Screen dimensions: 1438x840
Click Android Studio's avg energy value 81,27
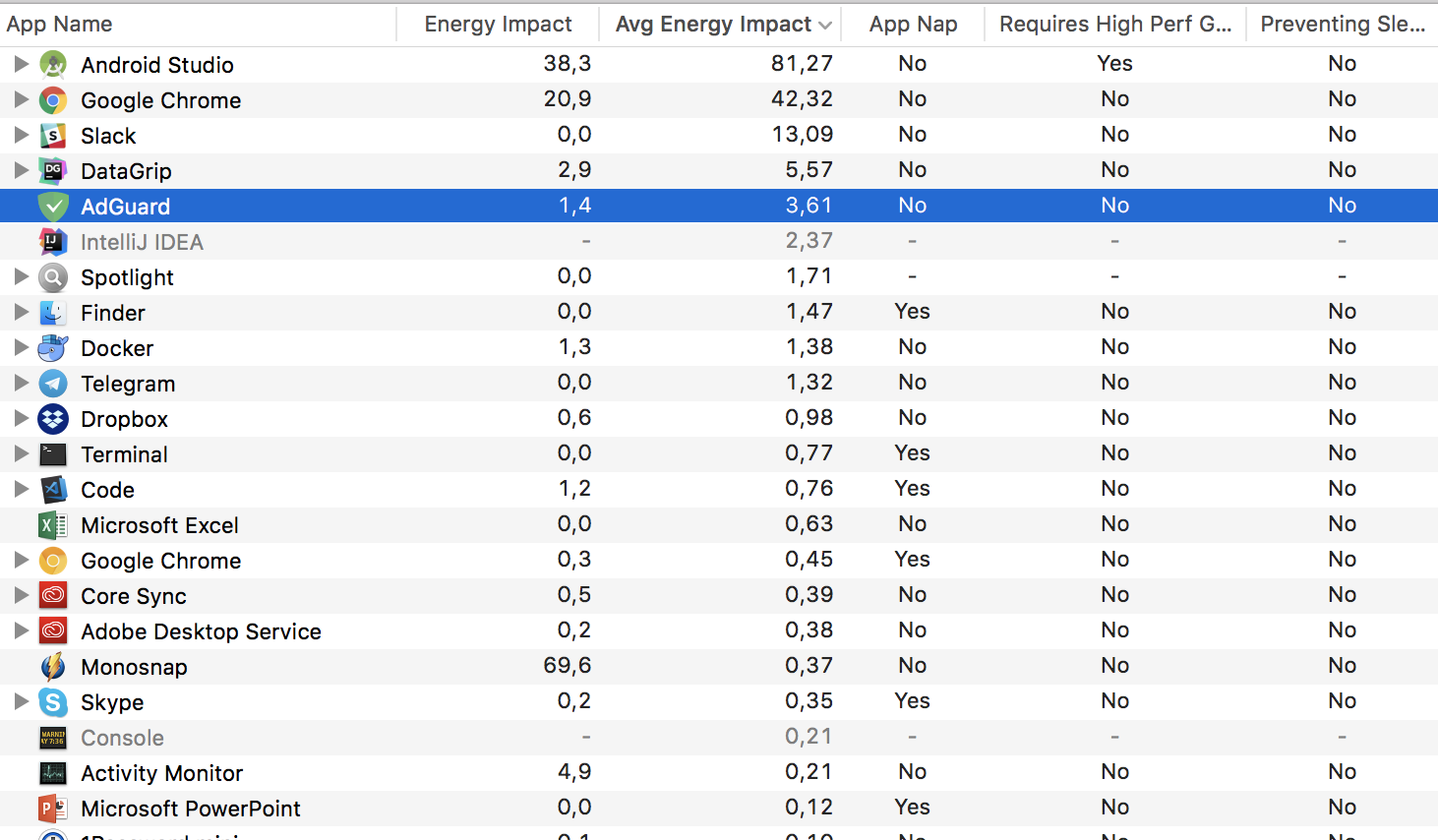[802, 64]
